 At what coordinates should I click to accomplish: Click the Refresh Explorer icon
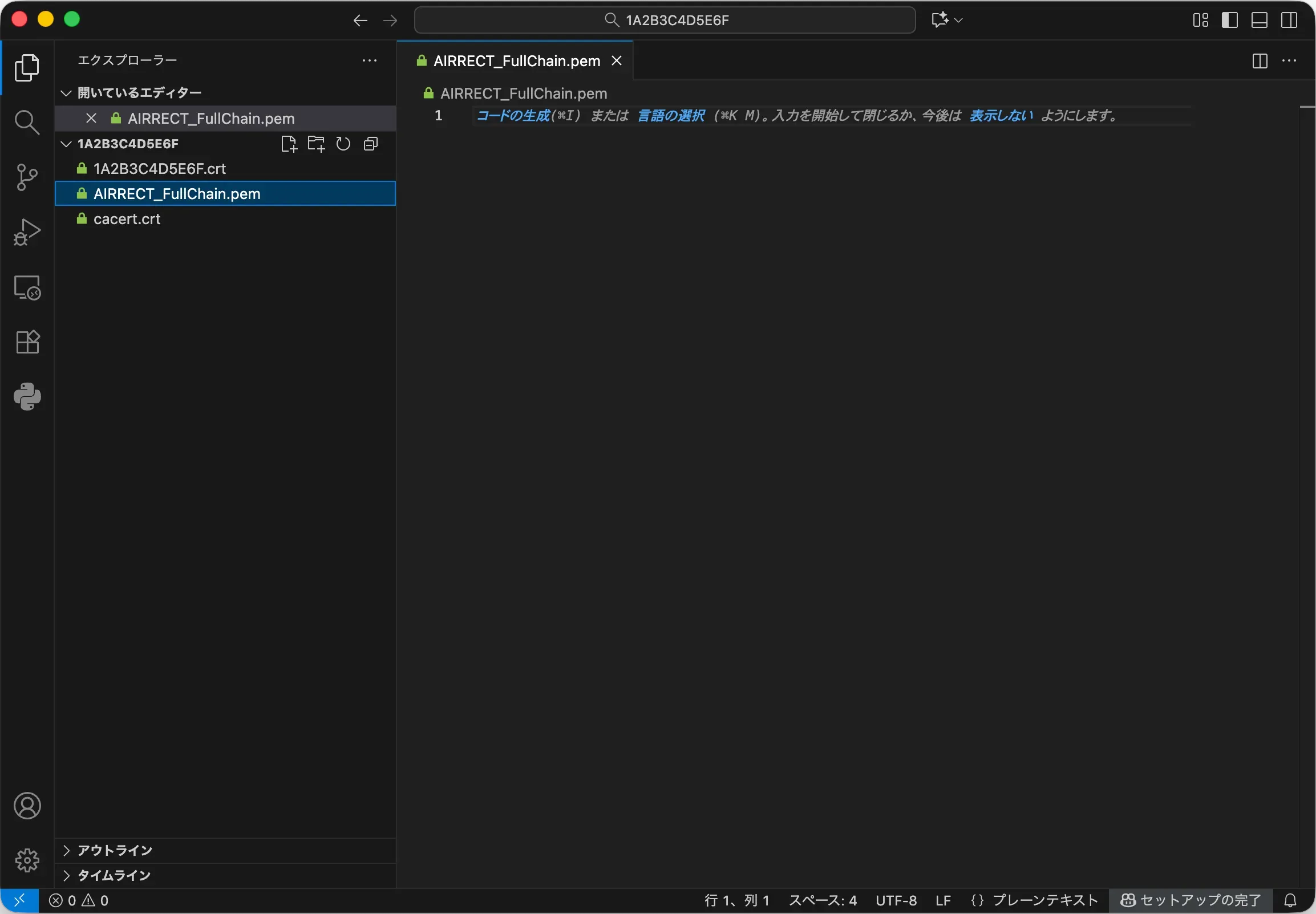[343, 144]
